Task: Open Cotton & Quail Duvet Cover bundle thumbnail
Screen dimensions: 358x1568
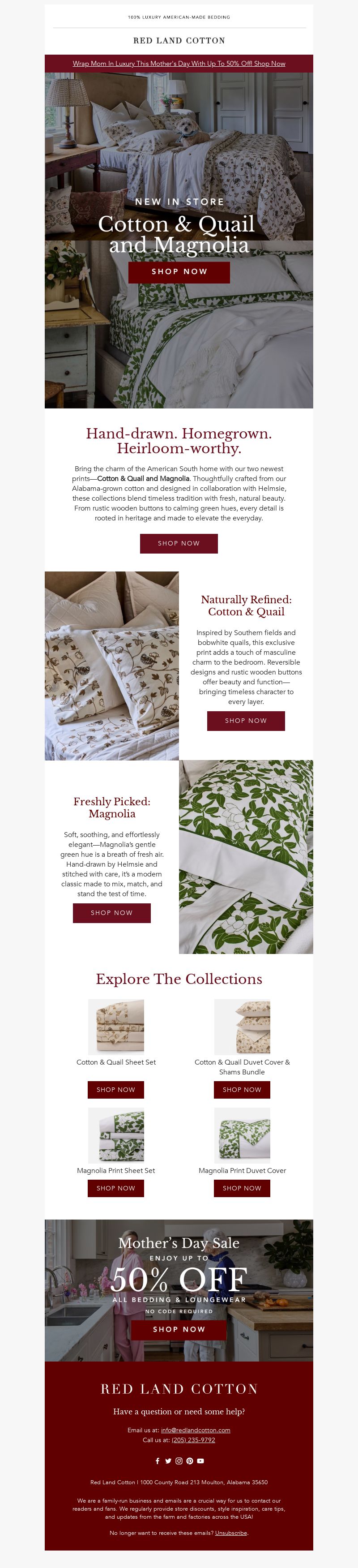Action: [242, 1026]
